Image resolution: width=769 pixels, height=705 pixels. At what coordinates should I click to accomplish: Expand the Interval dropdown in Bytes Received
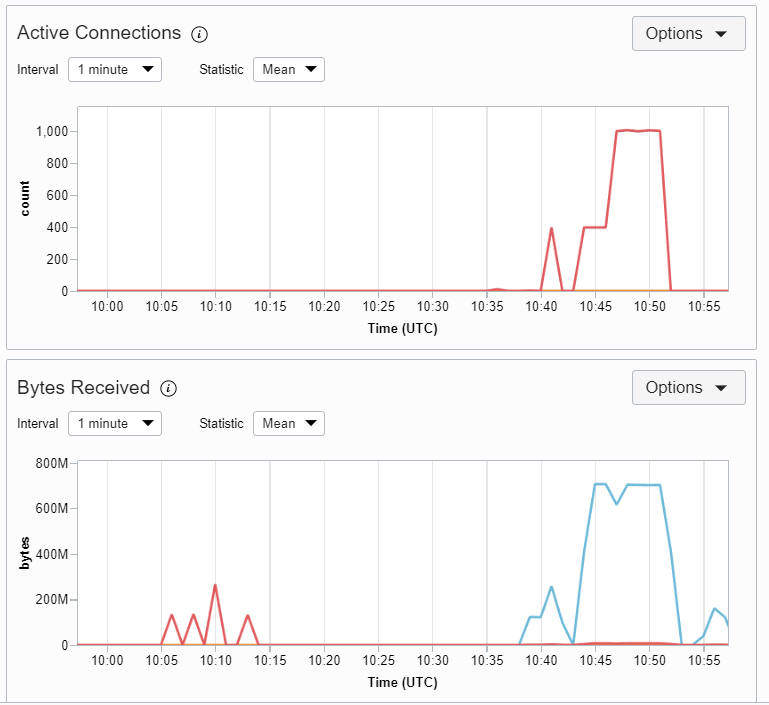tap(115, 424)
